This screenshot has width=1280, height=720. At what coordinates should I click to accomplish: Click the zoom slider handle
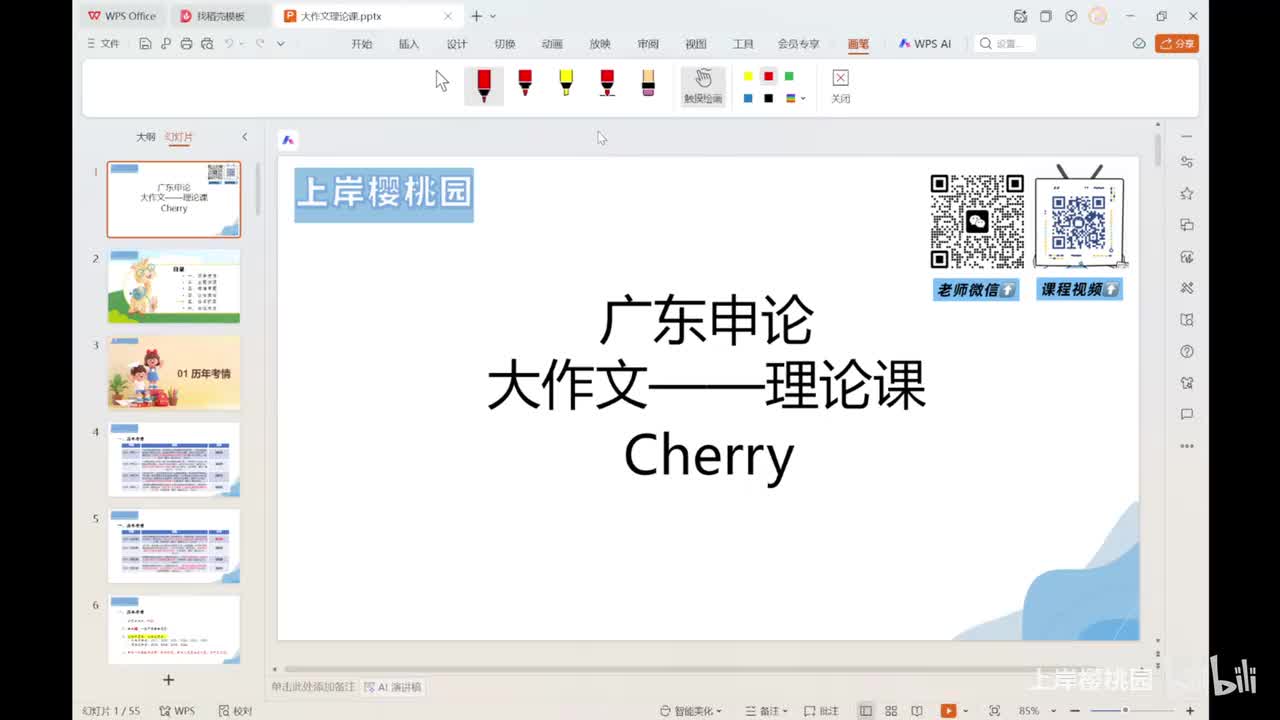coord(1125,710)
